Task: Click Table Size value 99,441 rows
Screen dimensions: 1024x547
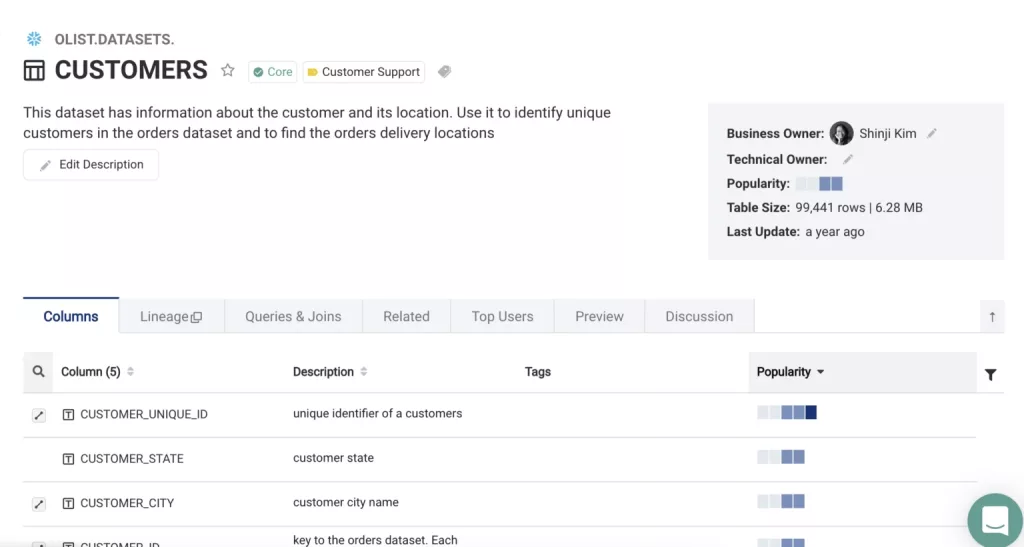Action: (831, 208)
